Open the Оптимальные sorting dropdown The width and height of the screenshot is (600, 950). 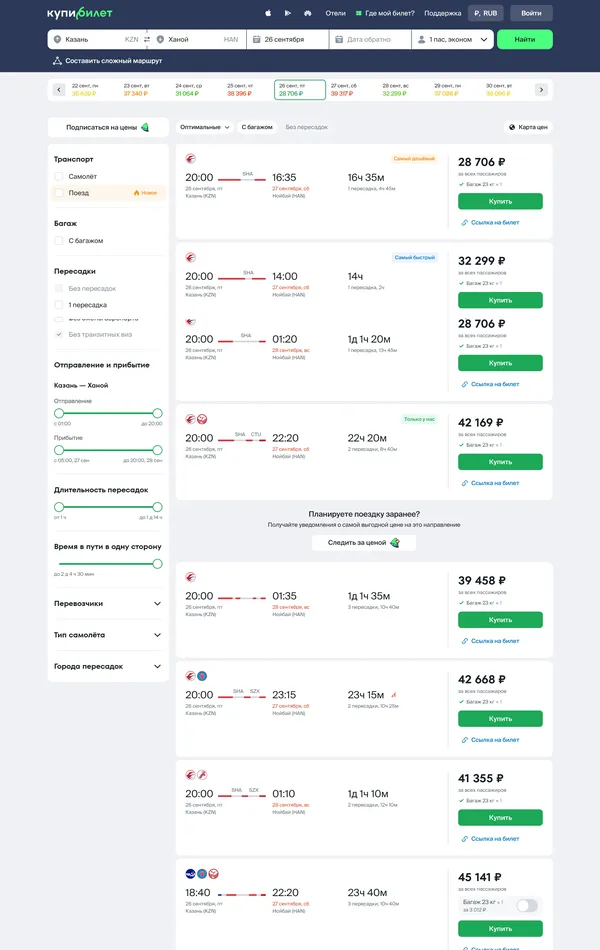coord(203,127)
